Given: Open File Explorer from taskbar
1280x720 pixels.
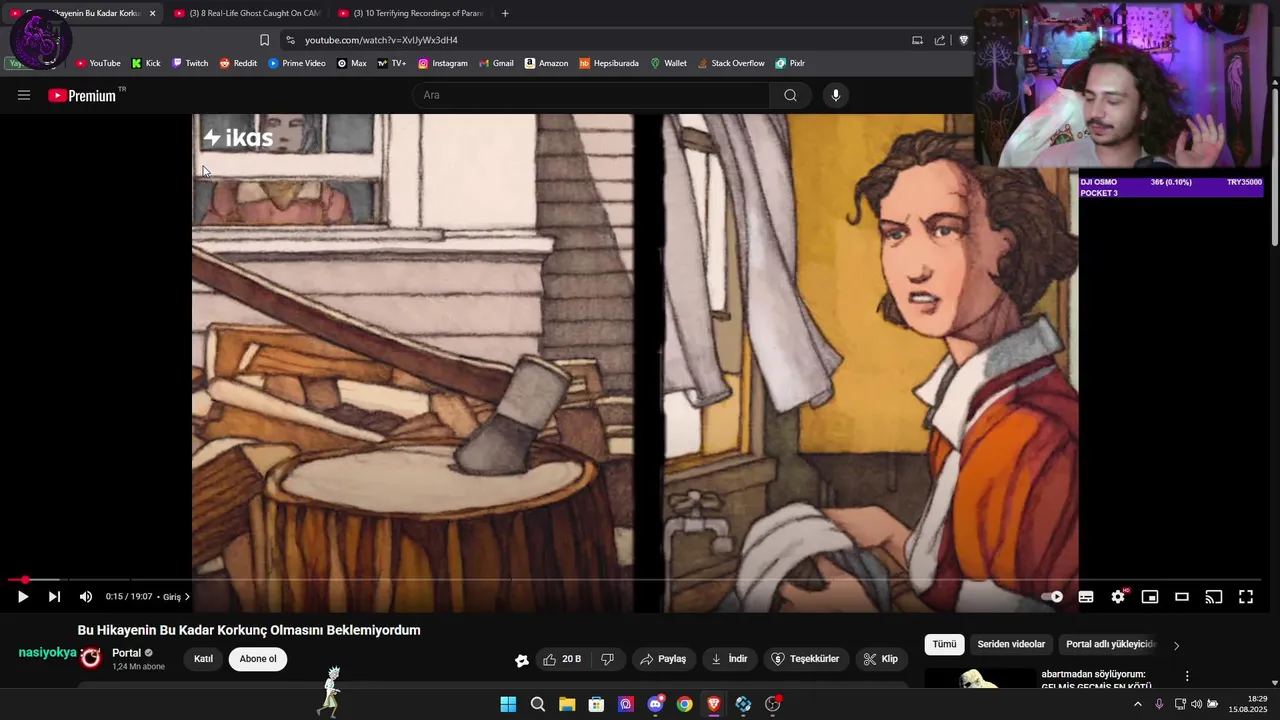Looking at the screenshot, I should 567,704.
